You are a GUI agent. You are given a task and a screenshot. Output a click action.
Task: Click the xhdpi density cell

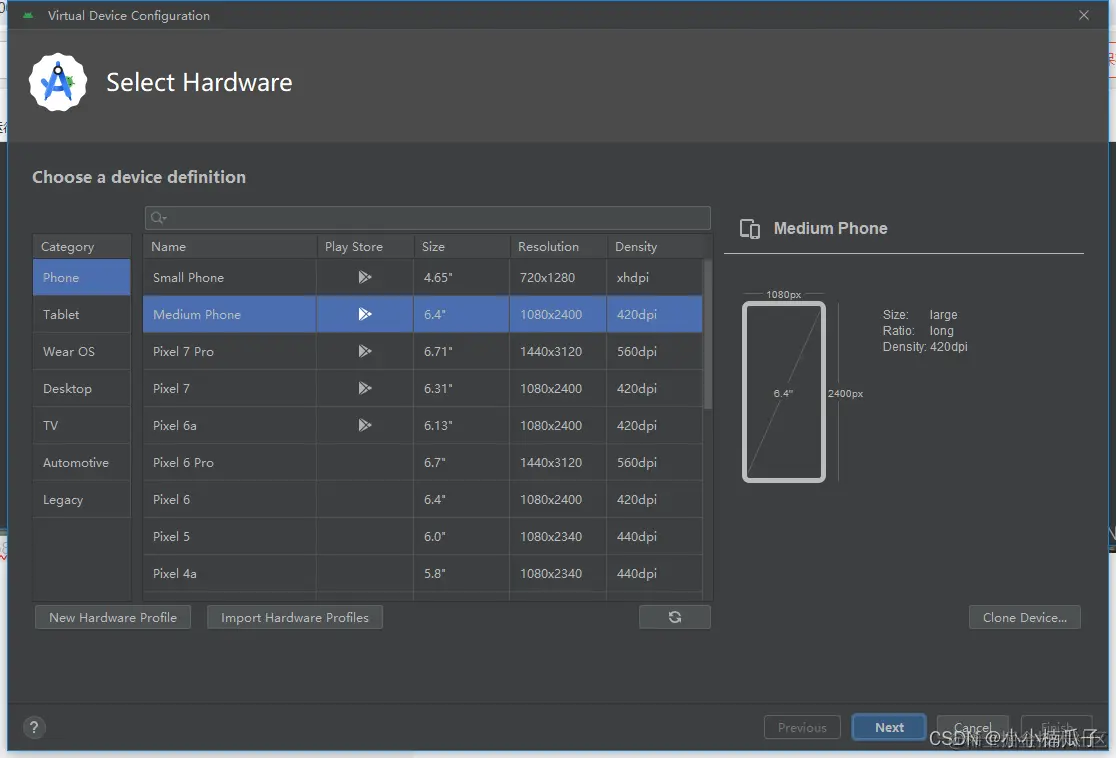(x=655, y=278)
